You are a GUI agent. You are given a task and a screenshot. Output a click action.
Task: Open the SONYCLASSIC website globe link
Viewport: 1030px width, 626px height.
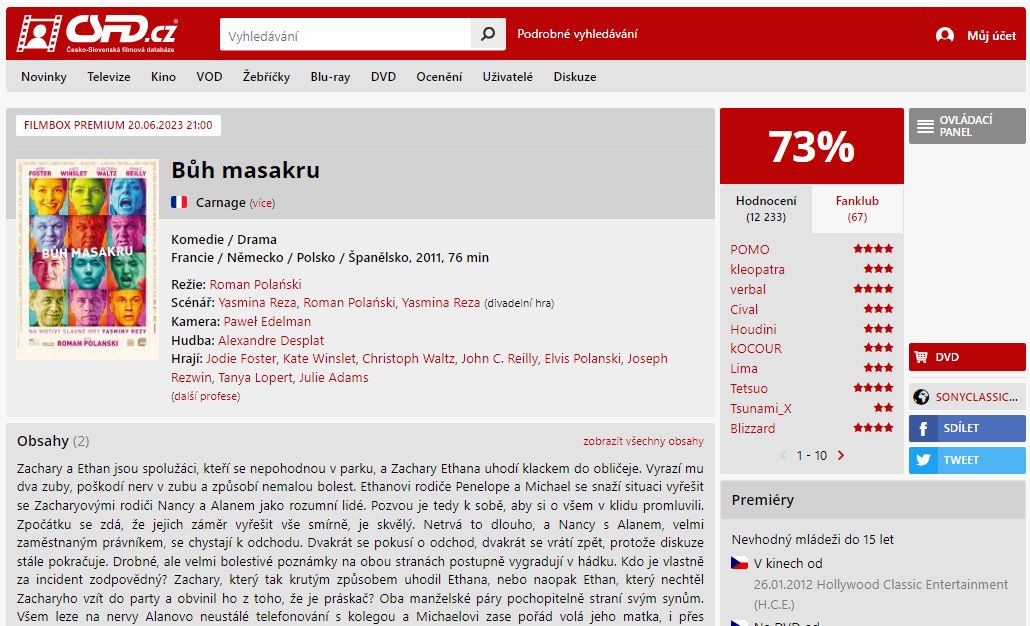click(x=967, y=397)
